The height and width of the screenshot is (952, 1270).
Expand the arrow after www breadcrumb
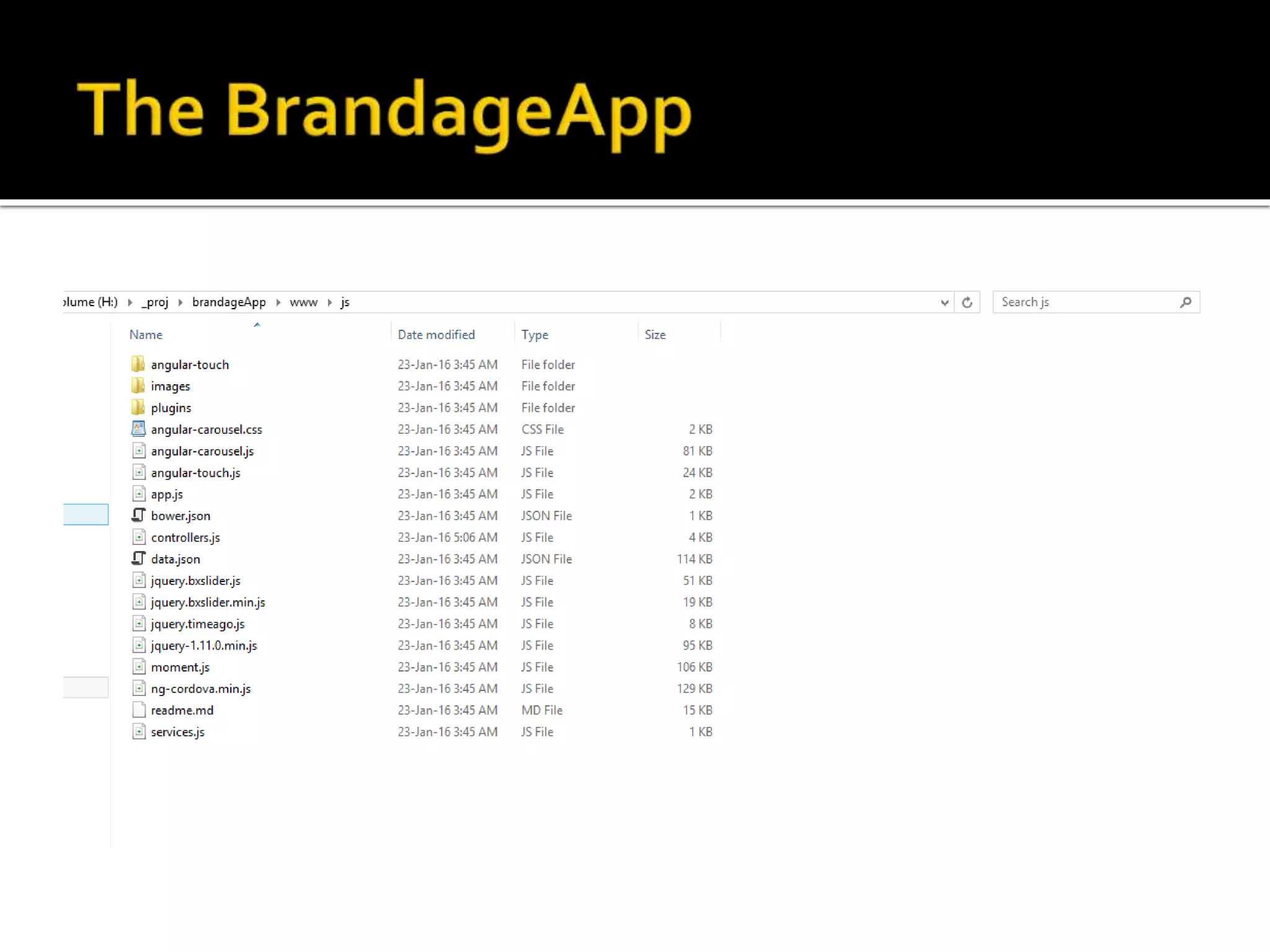tap(330, 302)
